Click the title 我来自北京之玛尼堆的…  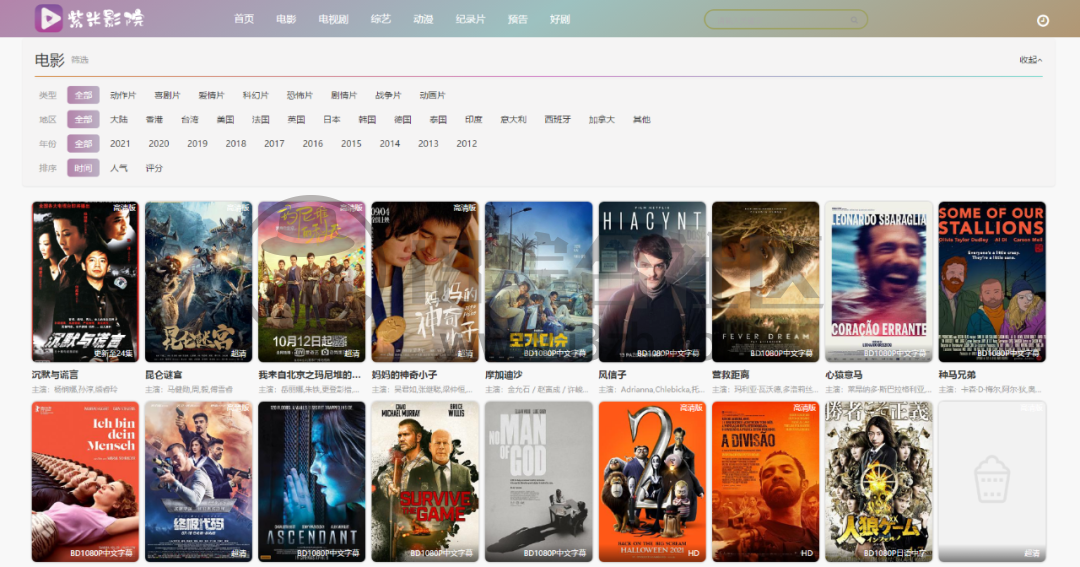coord(309,375)
